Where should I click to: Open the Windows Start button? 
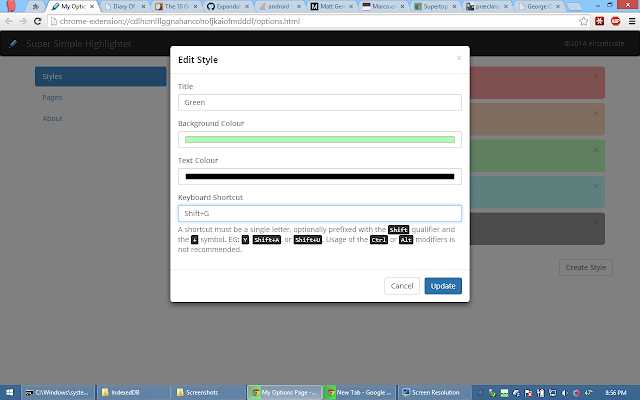tap(9, 392)
